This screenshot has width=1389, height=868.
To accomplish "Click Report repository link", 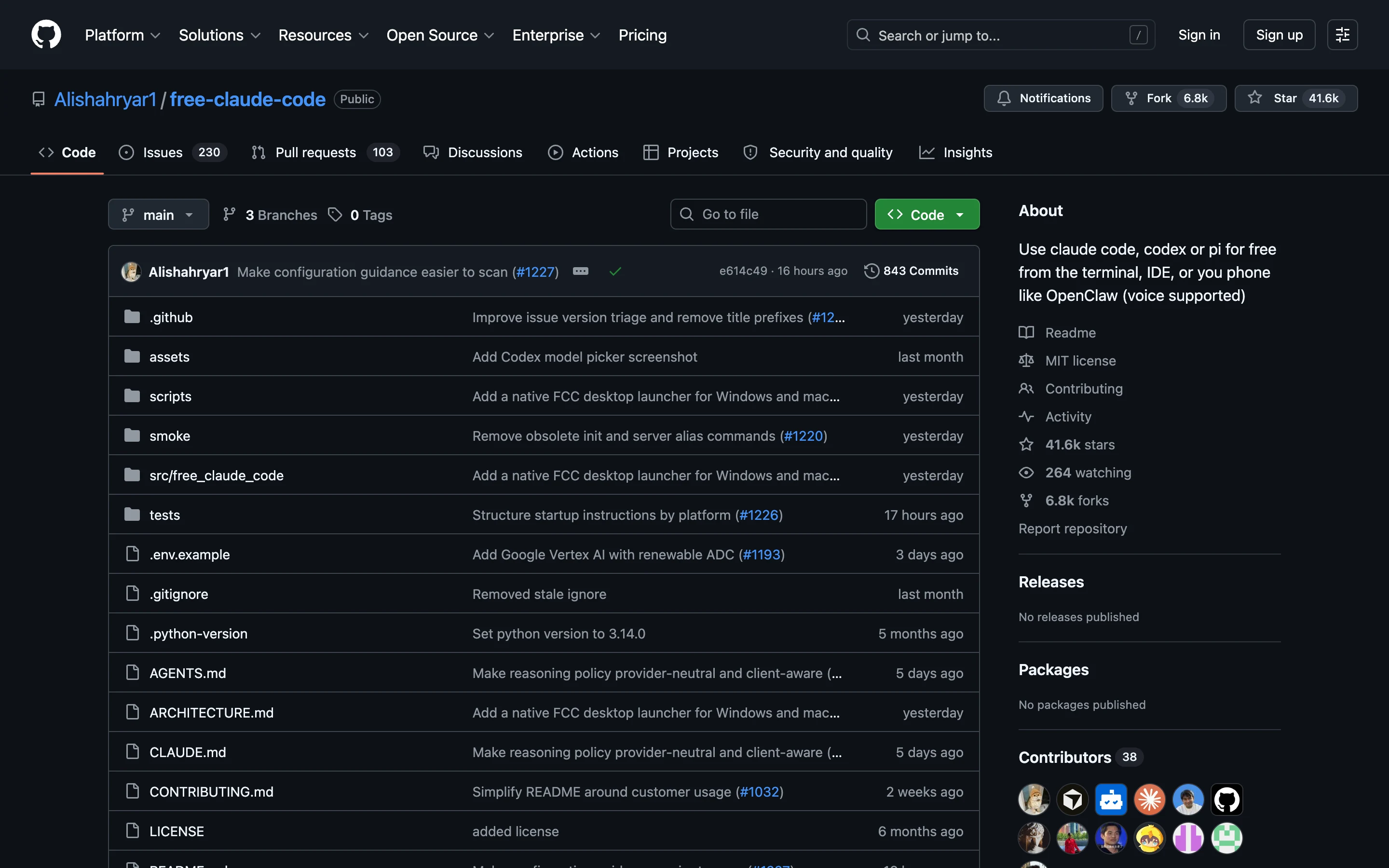I will tap(1072, 528).
